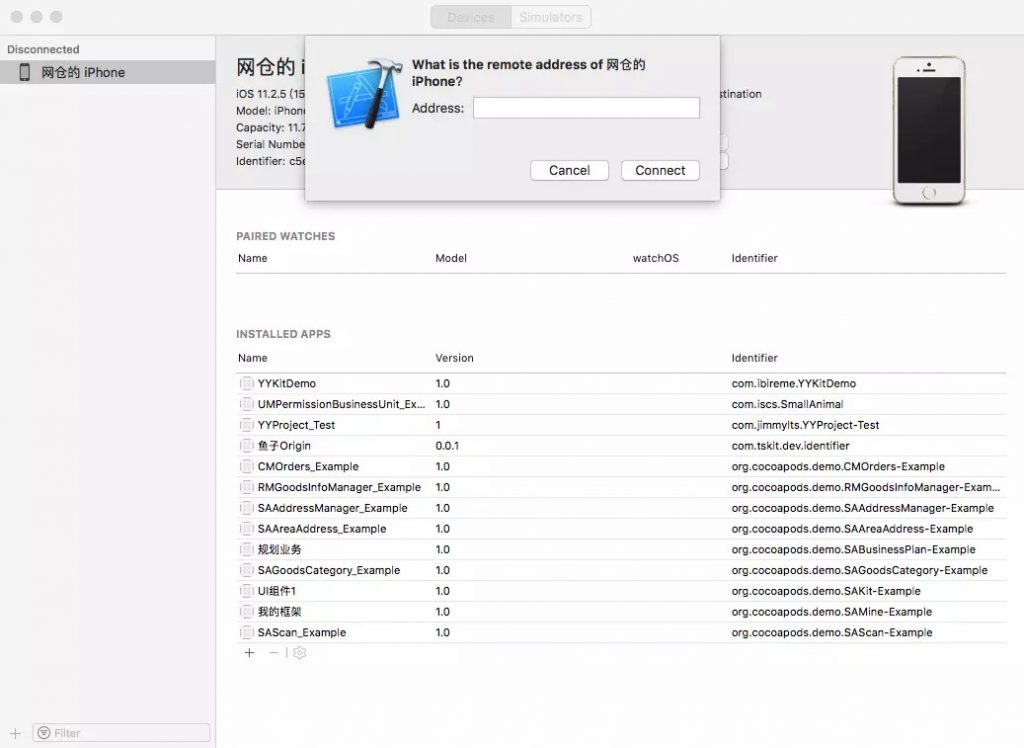The width and height of the screenshot is (1024, 748).
Task: Click version 0.0.1 of 鱼子Origin
Action: tap(447, 446)
